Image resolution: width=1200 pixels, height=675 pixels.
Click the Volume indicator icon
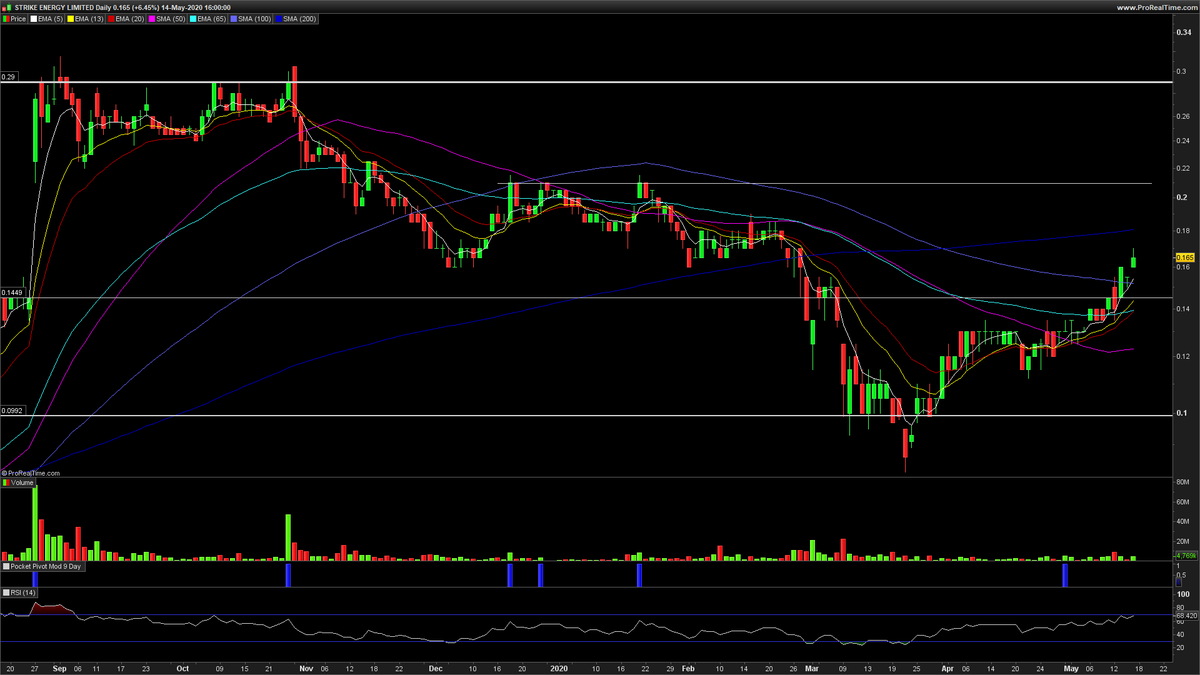coord(7,481)
